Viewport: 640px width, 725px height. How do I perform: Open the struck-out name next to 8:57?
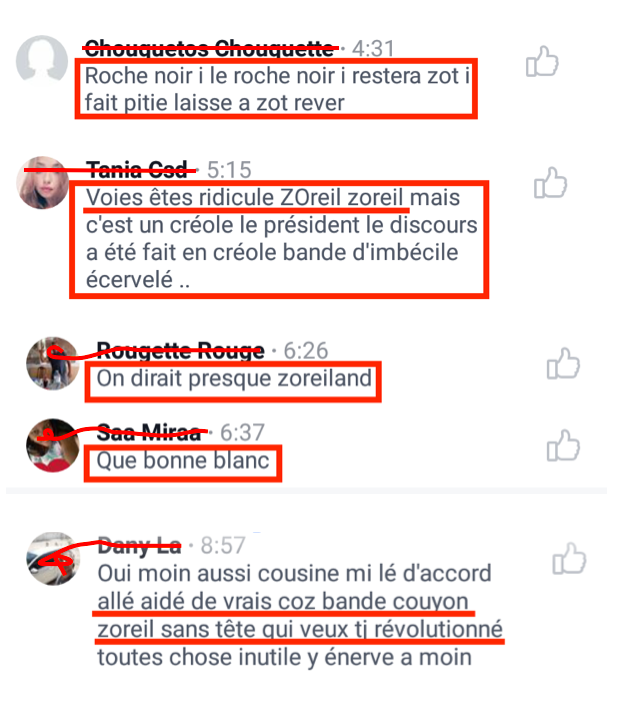139,546
